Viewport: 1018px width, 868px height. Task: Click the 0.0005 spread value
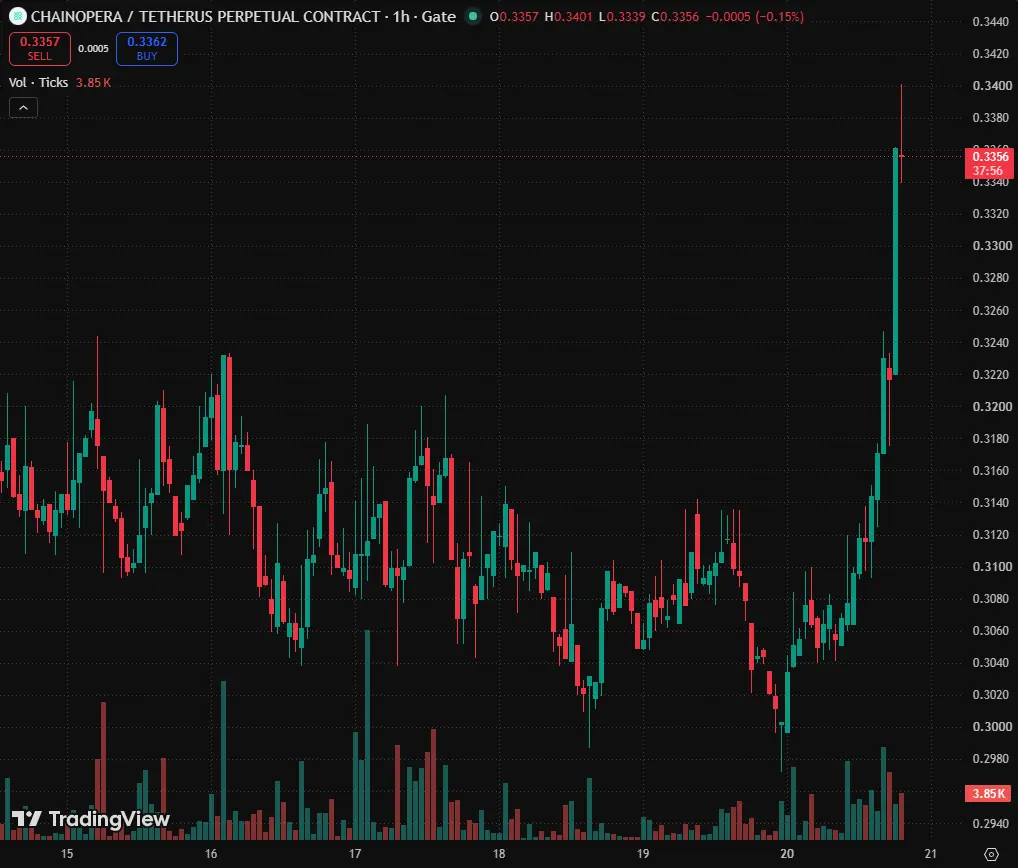93,49
